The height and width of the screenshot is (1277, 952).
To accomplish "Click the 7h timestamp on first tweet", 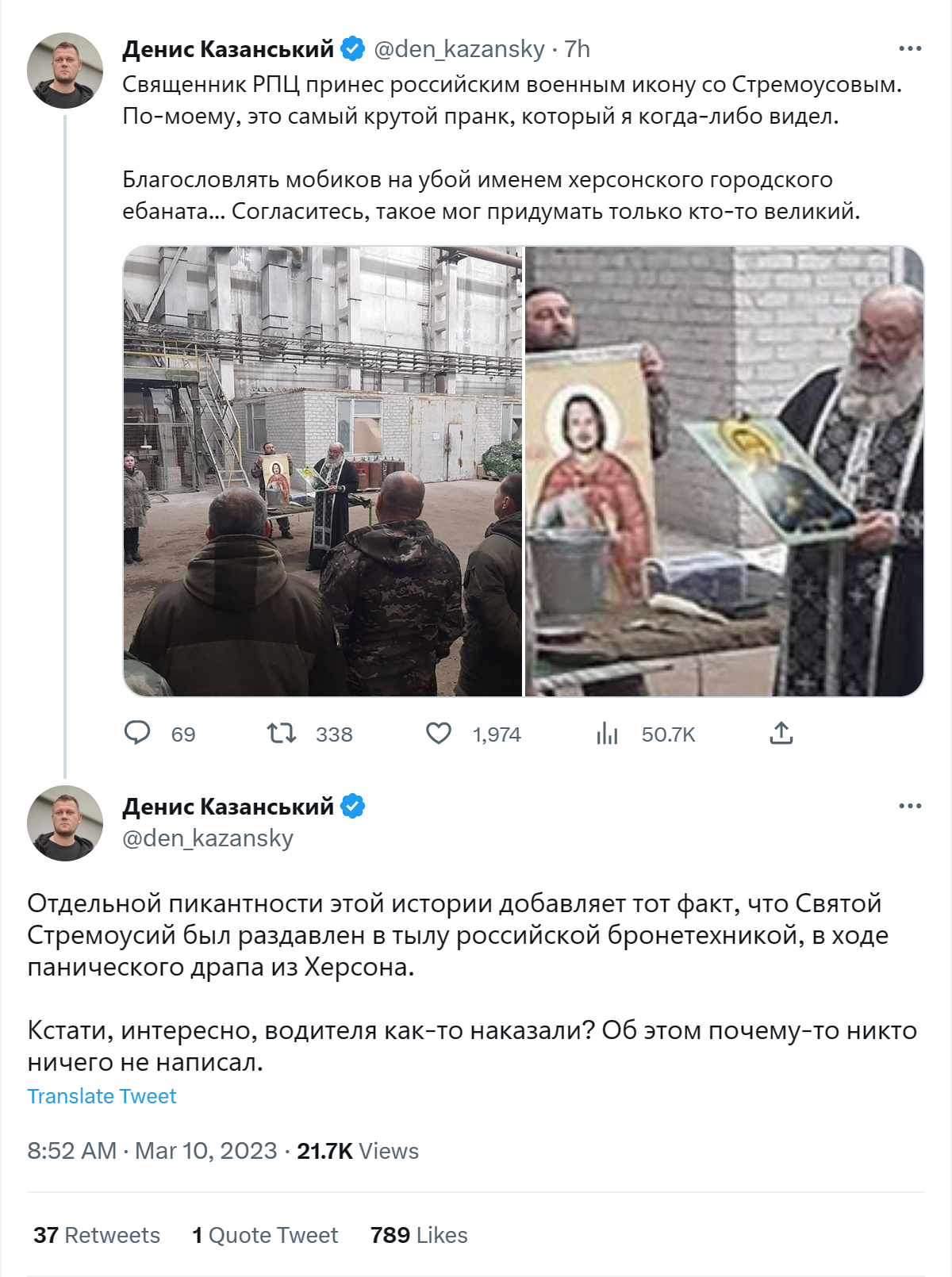I will pyautogui.click(x=578, y=49).
